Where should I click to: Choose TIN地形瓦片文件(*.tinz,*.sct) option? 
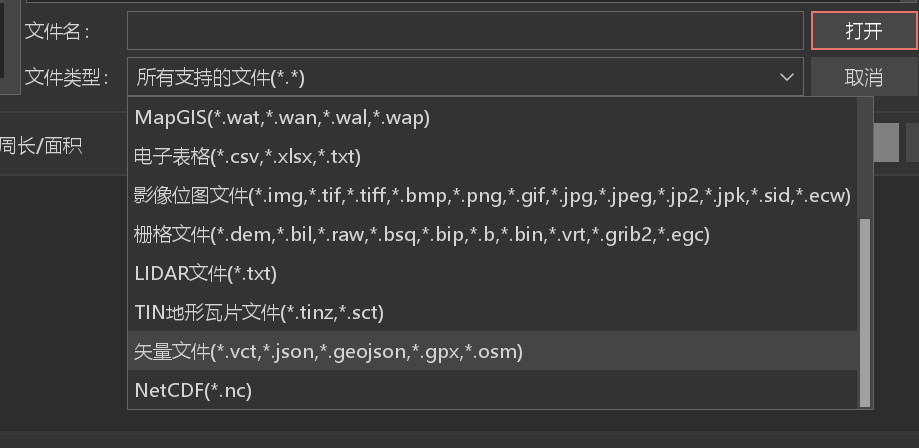[x=492, y=313]
